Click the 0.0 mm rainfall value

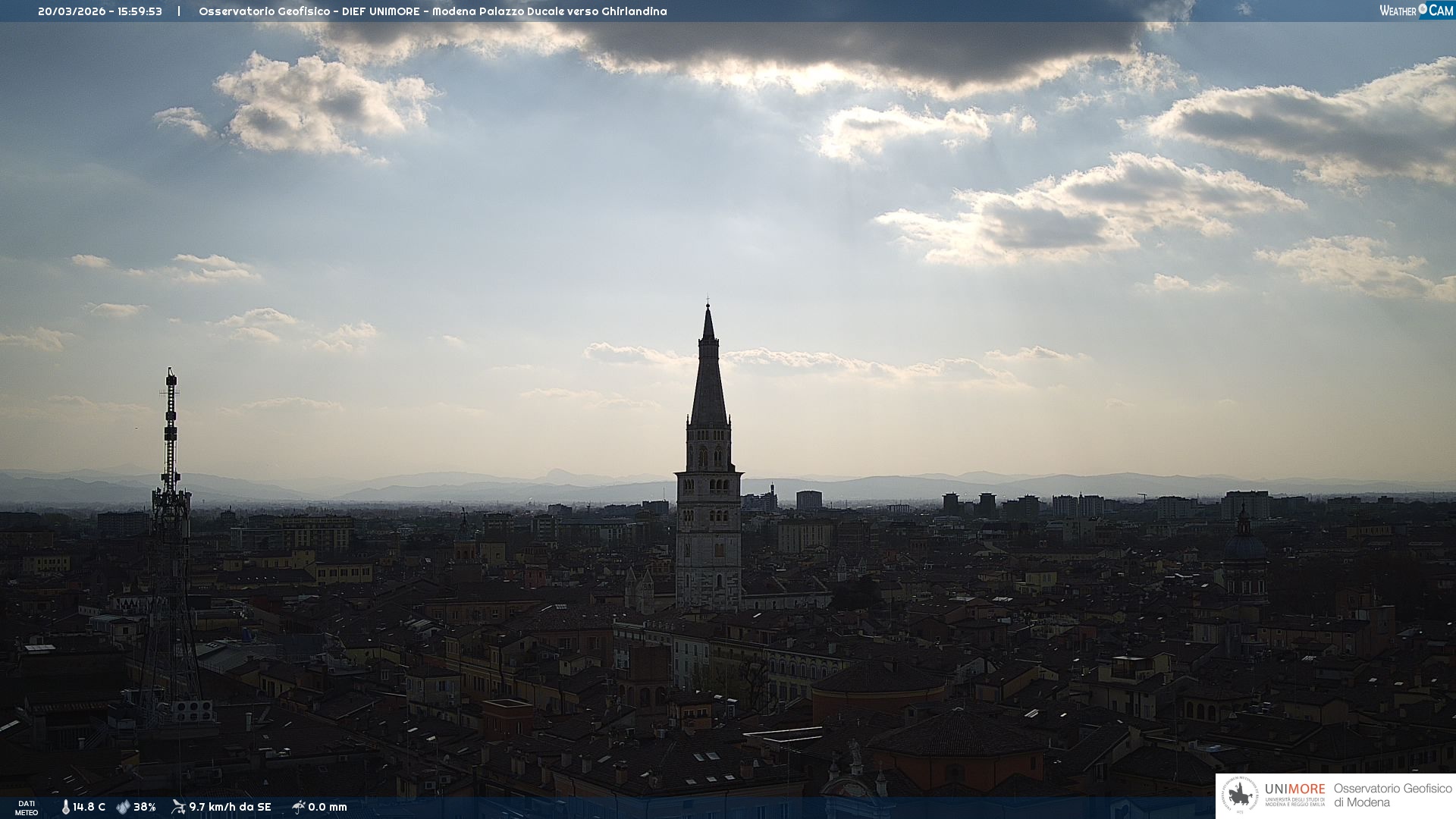328,807
